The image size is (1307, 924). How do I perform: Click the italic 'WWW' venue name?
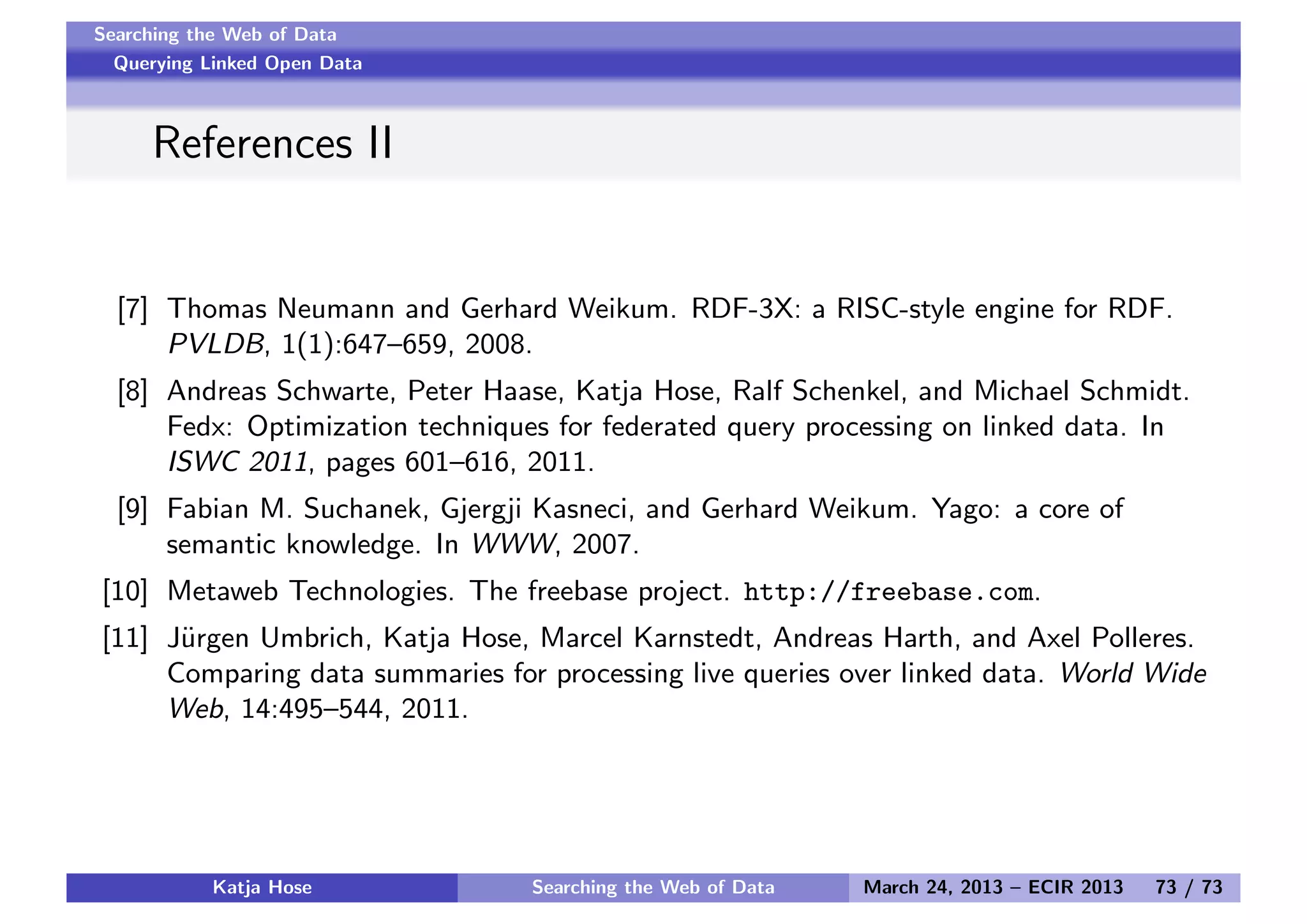513,544
